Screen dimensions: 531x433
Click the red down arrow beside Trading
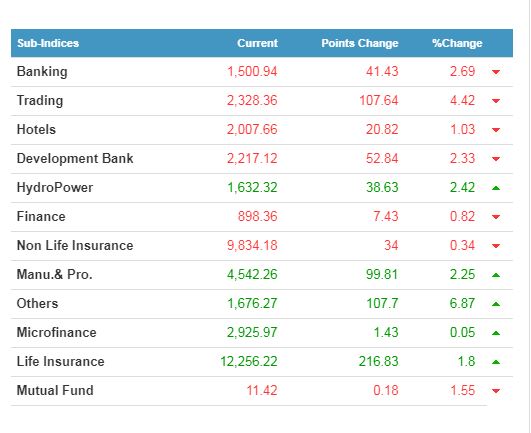pyautogui.click(x=496, y=101)
